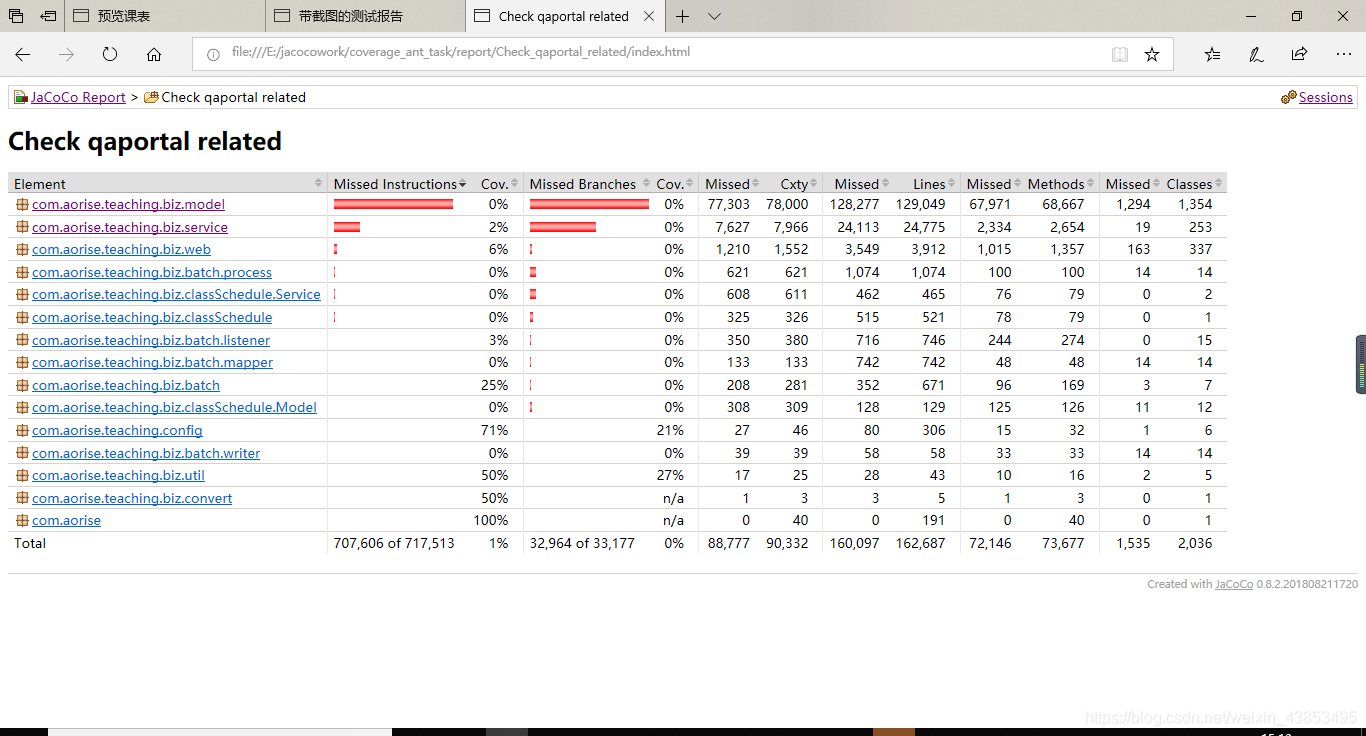This screenshot has width=1366, height=736.
Task: Click the Total value 707,606 of 717,513
Action: coord(394,543)
